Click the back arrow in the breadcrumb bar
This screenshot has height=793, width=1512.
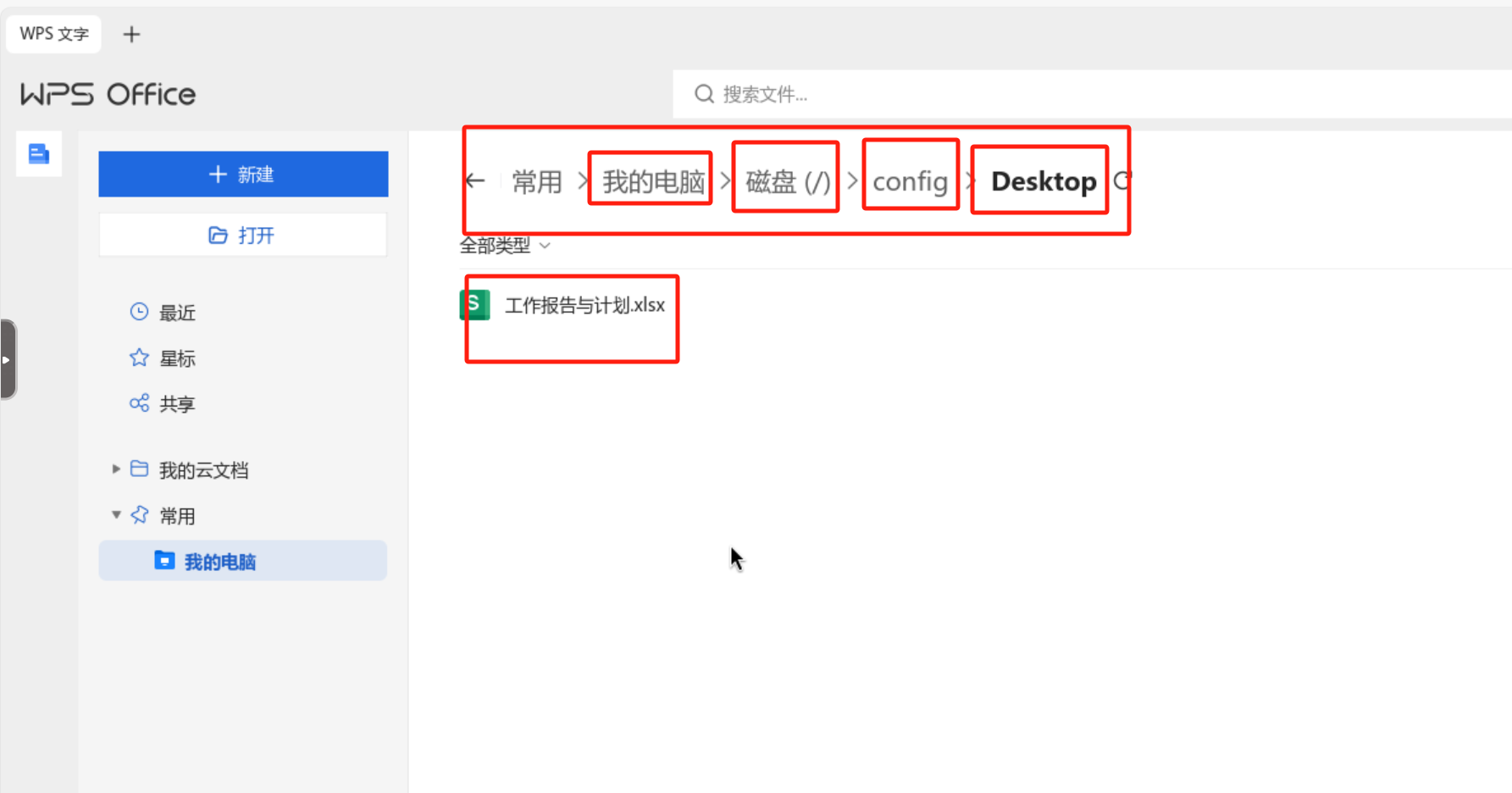tap(475, 180)
